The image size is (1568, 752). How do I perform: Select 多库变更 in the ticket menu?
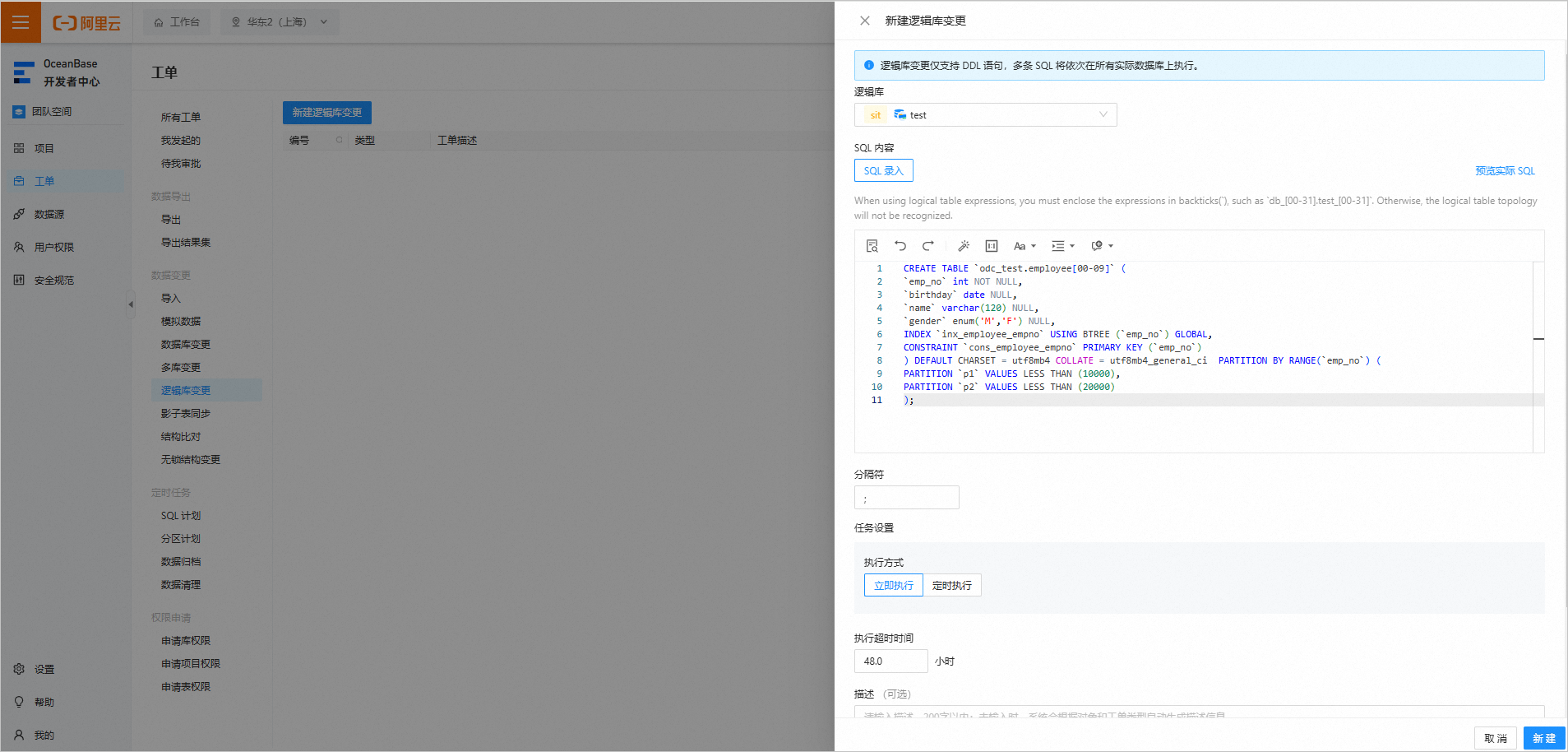click(181, 368)
